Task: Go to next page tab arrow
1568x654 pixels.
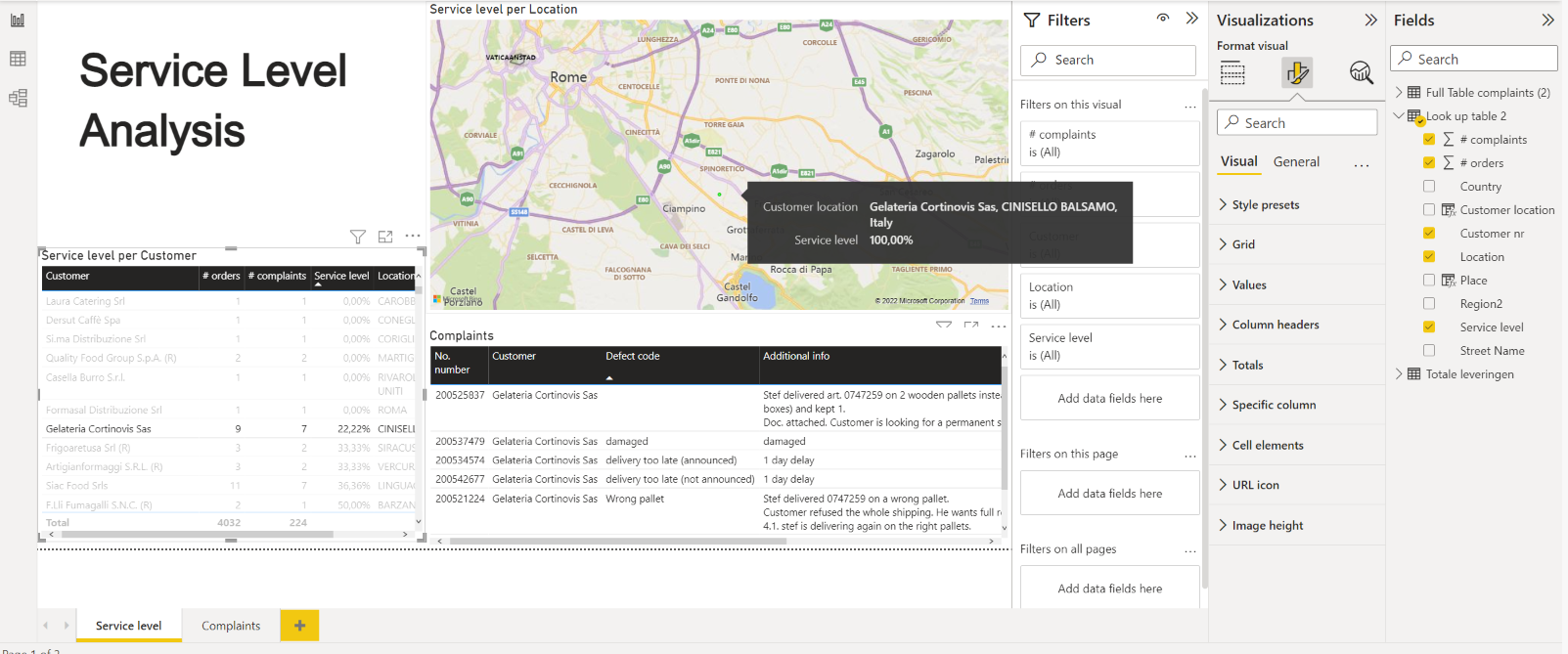Action: coord(67,626)
